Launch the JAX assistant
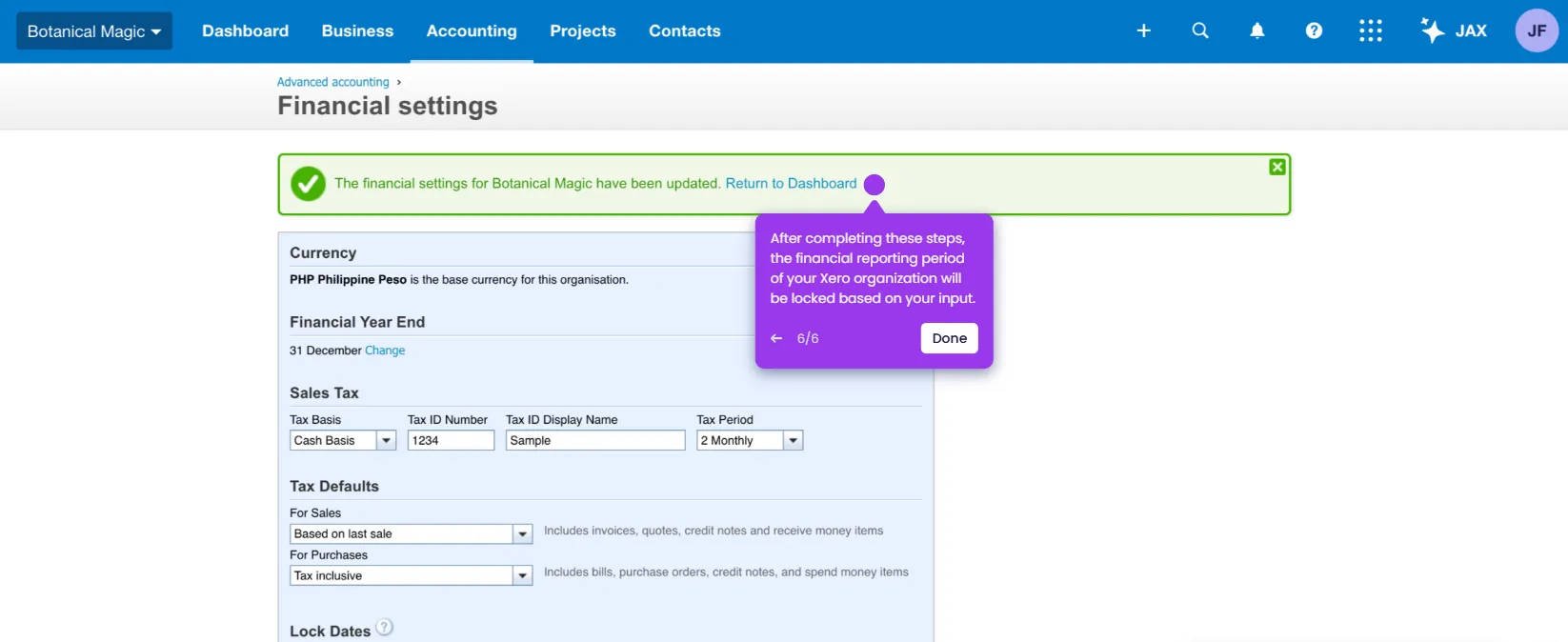This screenshot has width=1568, height=642. (x=1454, y=31)
